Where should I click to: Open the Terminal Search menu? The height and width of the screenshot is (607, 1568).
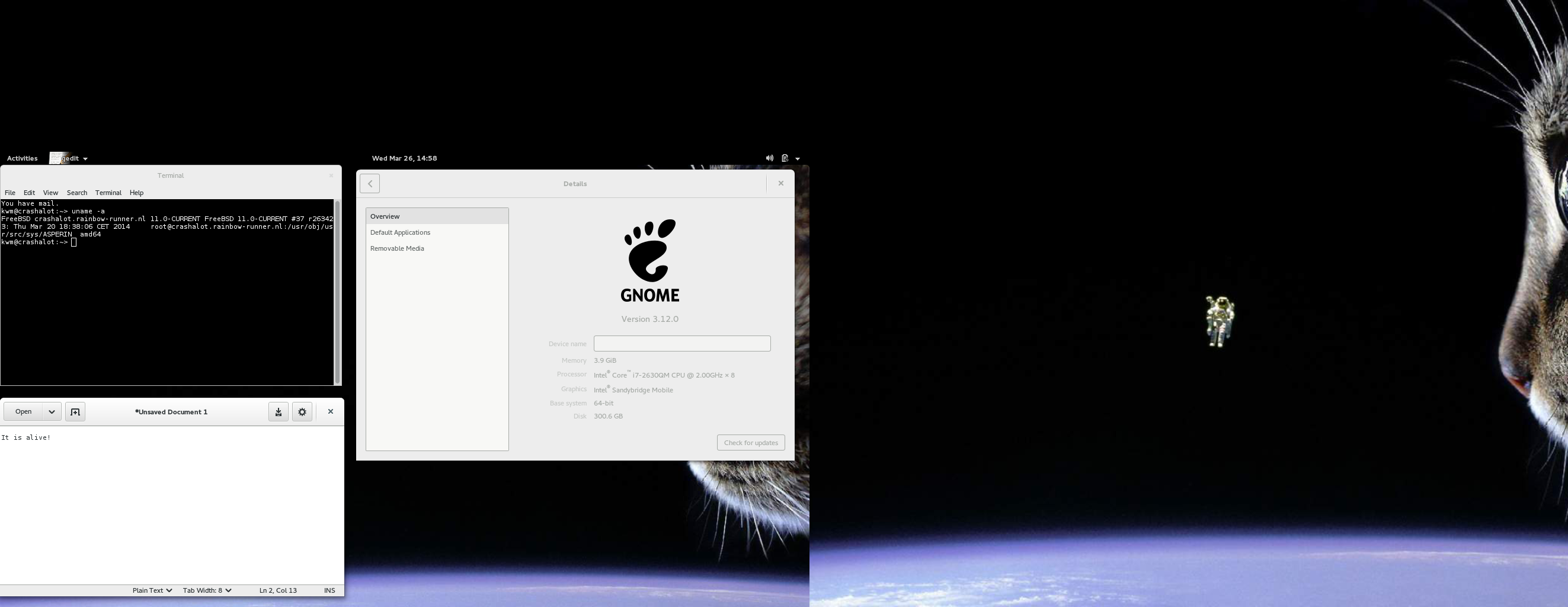click(76, 193)
